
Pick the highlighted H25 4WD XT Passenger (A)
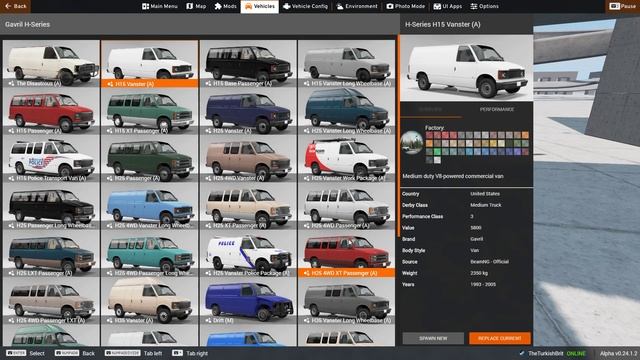(x=347, y=253)
